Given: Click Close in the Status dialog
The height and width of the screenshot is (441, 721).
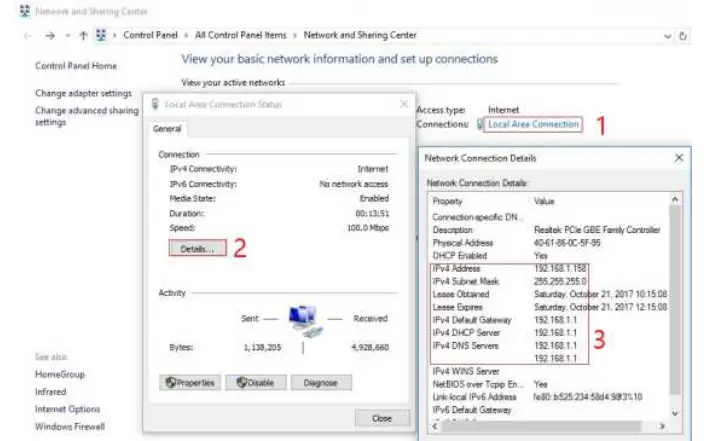Looking at the screenshot, I should pyautogui.click(x=382, y=418).
